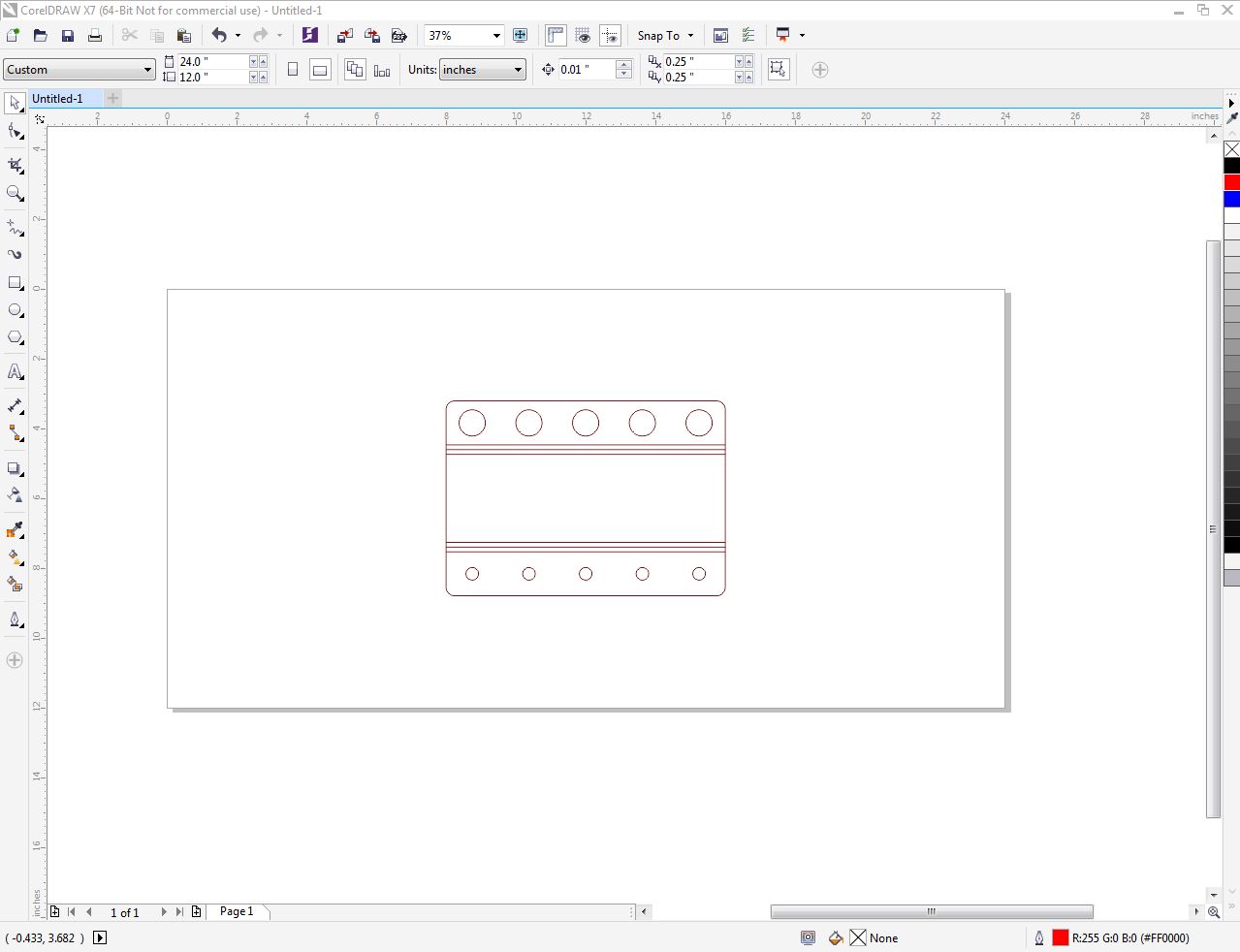Open an existing file
This screenshot has height=952, width=1240.
point(40,36)
